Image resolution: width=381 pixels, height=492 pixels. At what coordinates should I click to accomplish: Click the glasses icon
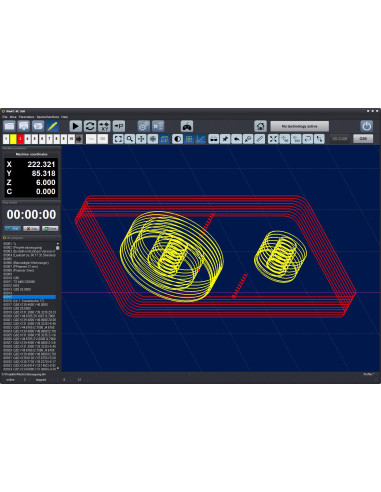tap(214, 139)
